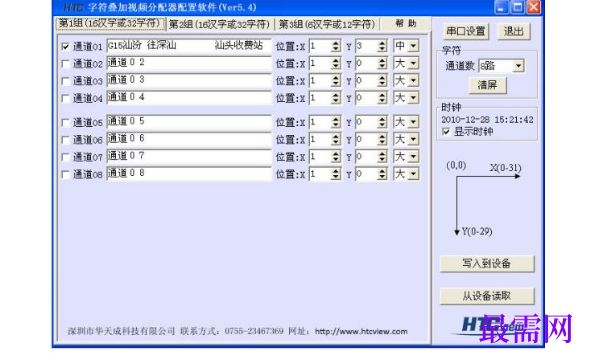Tick the 通道04 checkbox

[x=66, y=98]
